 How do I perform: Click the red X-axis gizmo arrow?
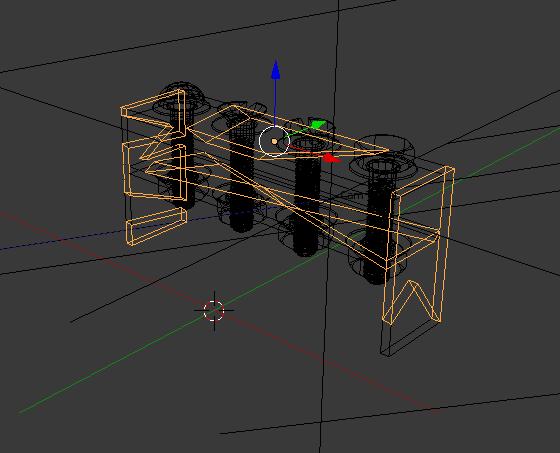pyautogui.click(x=331, y=158)
